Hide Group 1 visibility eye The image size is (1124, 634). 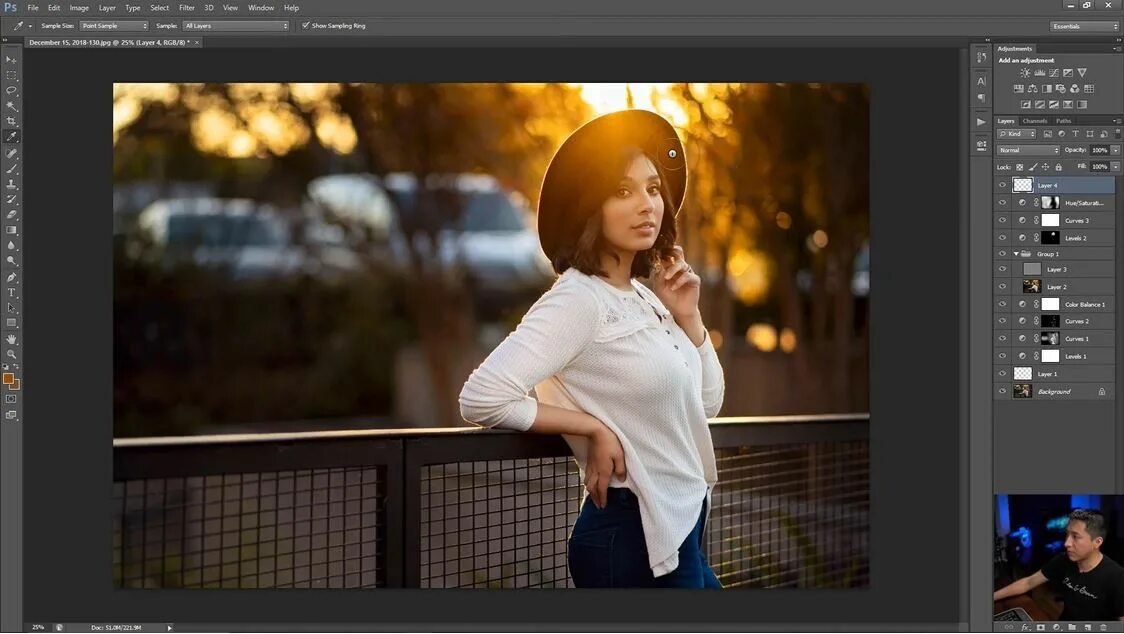pos(1002,254)
